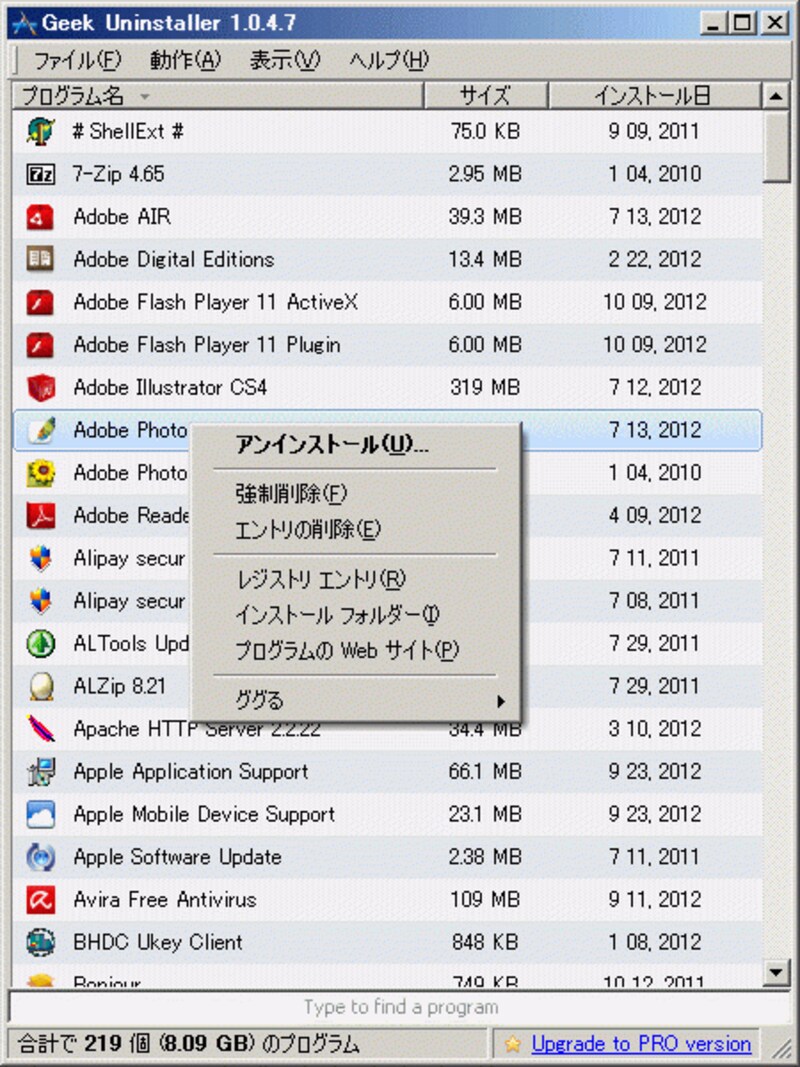Select the Adobe Illustrator CS4 icon

click(x=40, y=388)
